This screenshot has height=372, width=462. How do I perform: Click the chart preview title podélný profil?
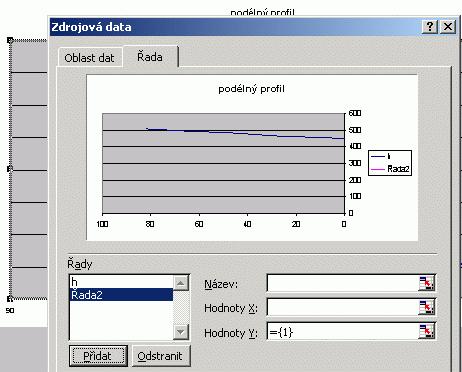pyautogui.click(x=251, y=89)
